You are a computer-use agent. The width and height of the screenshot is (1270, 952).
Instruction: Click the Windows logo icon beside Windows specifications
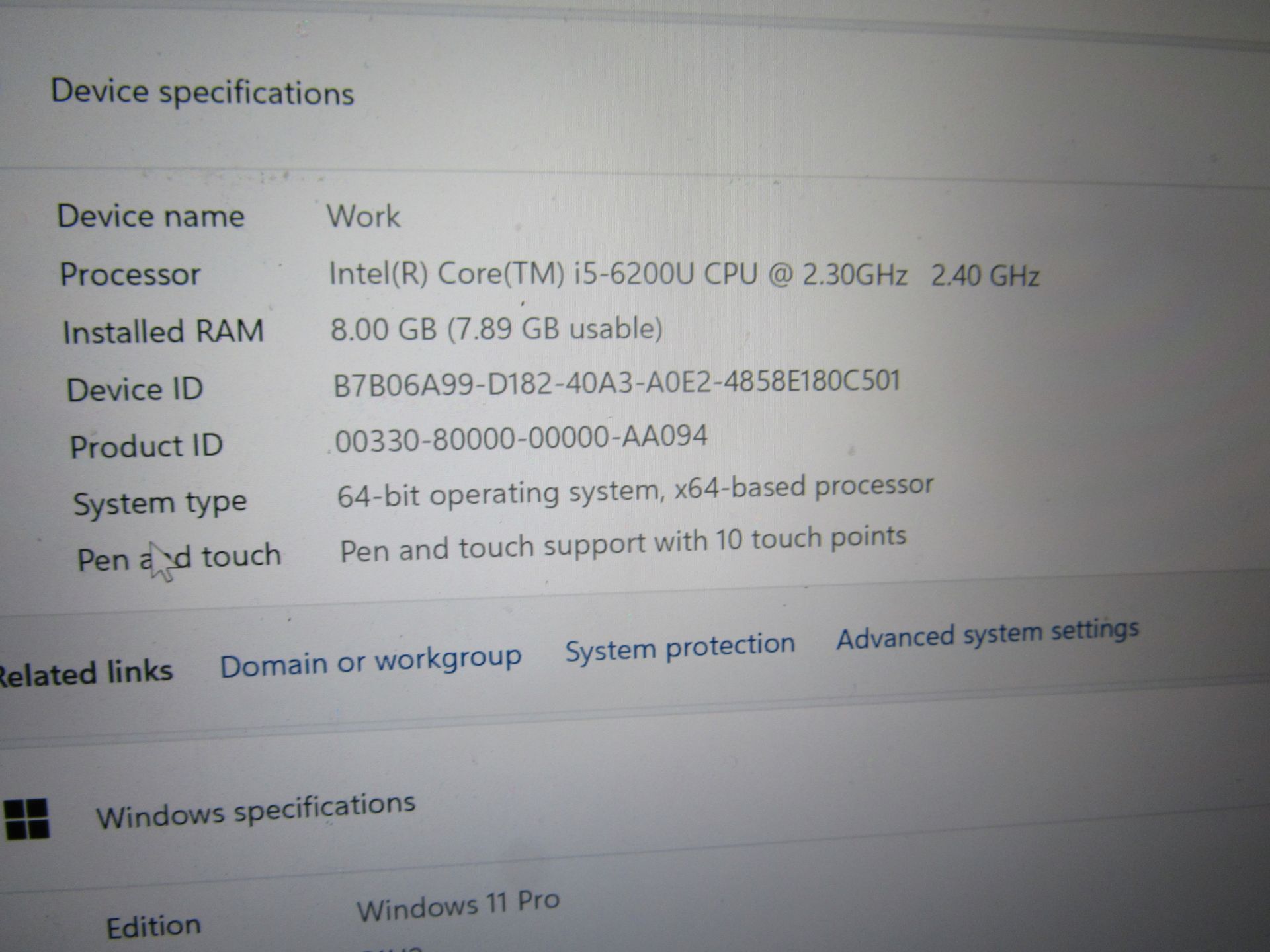click(26, 818)
